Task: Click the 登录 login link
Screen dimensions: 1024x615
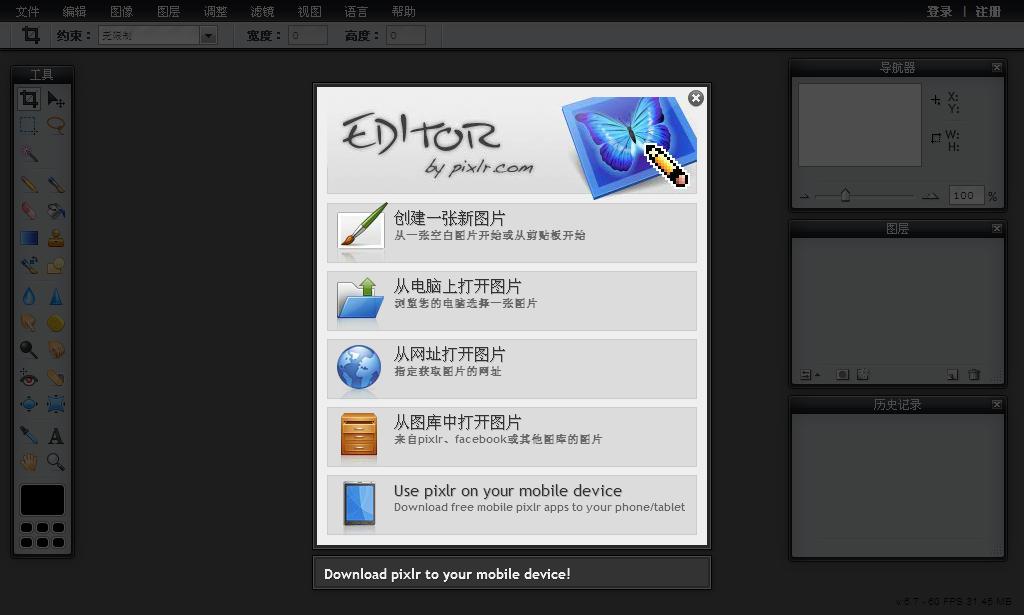Action: coord(939,12)
